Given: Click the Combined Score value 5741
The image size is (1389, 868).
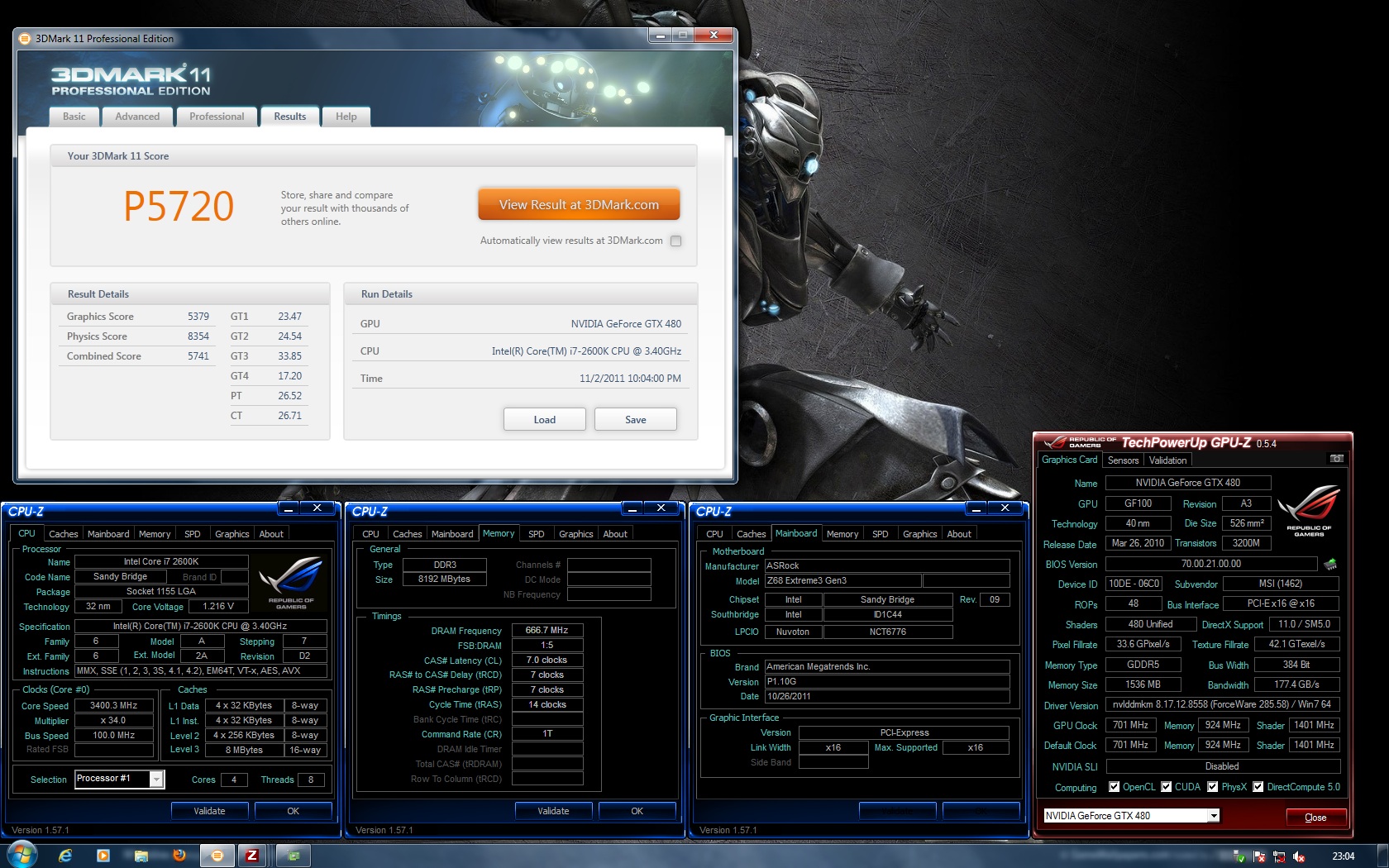Looking at the screenshot, I should click(198, 356).
